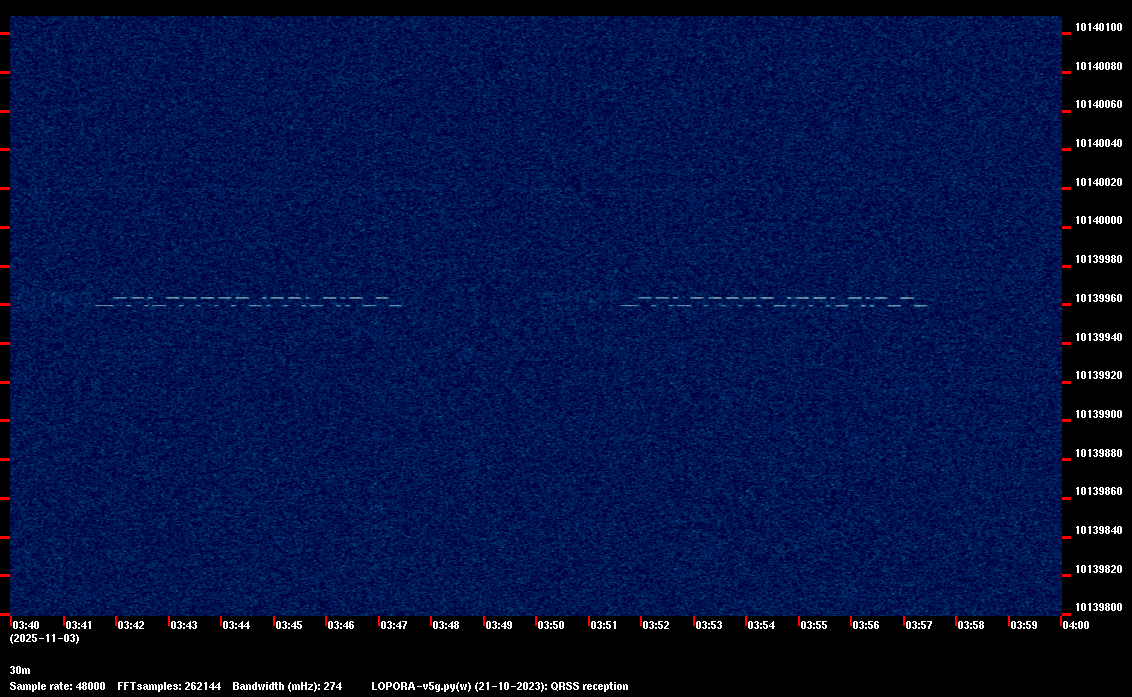Screen dimensions: 1132x697
Task: Click the LOPORA-v5g.py(w) QRSS reception text
Action: [500, 686]
